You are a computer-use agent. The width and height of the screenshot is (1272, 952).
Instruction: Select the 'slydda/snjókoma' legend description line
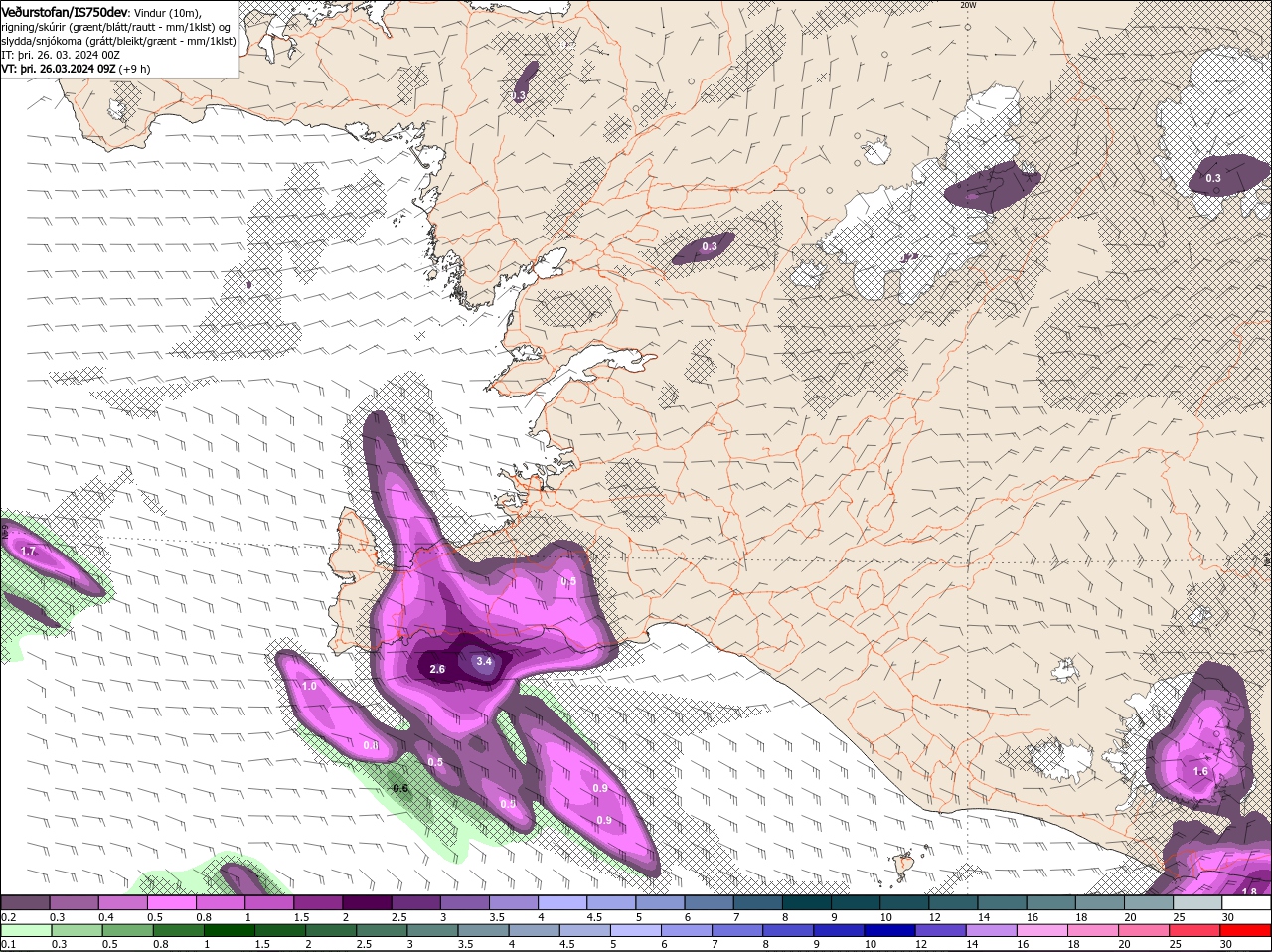click(118, 41)
